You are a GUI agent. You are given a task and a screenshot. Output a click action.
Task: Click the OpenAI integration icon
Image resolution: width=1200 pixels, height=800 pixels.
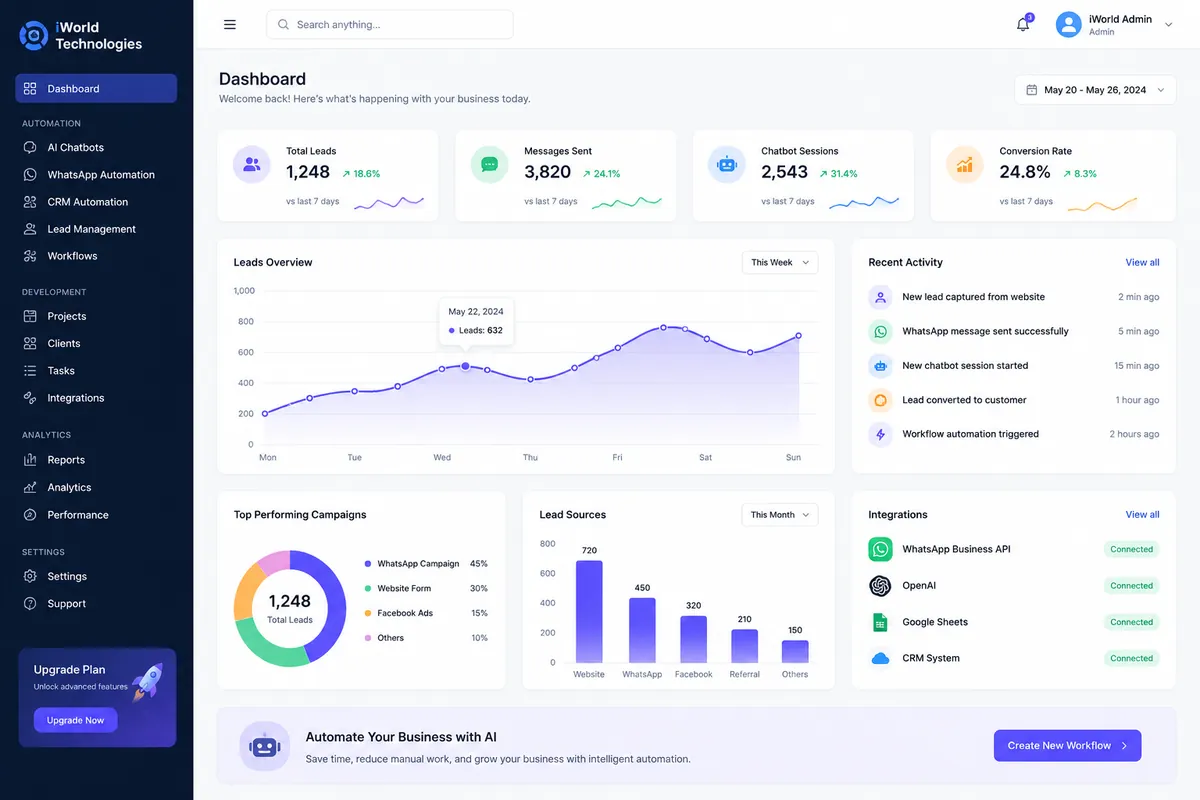tap(880, 586)
